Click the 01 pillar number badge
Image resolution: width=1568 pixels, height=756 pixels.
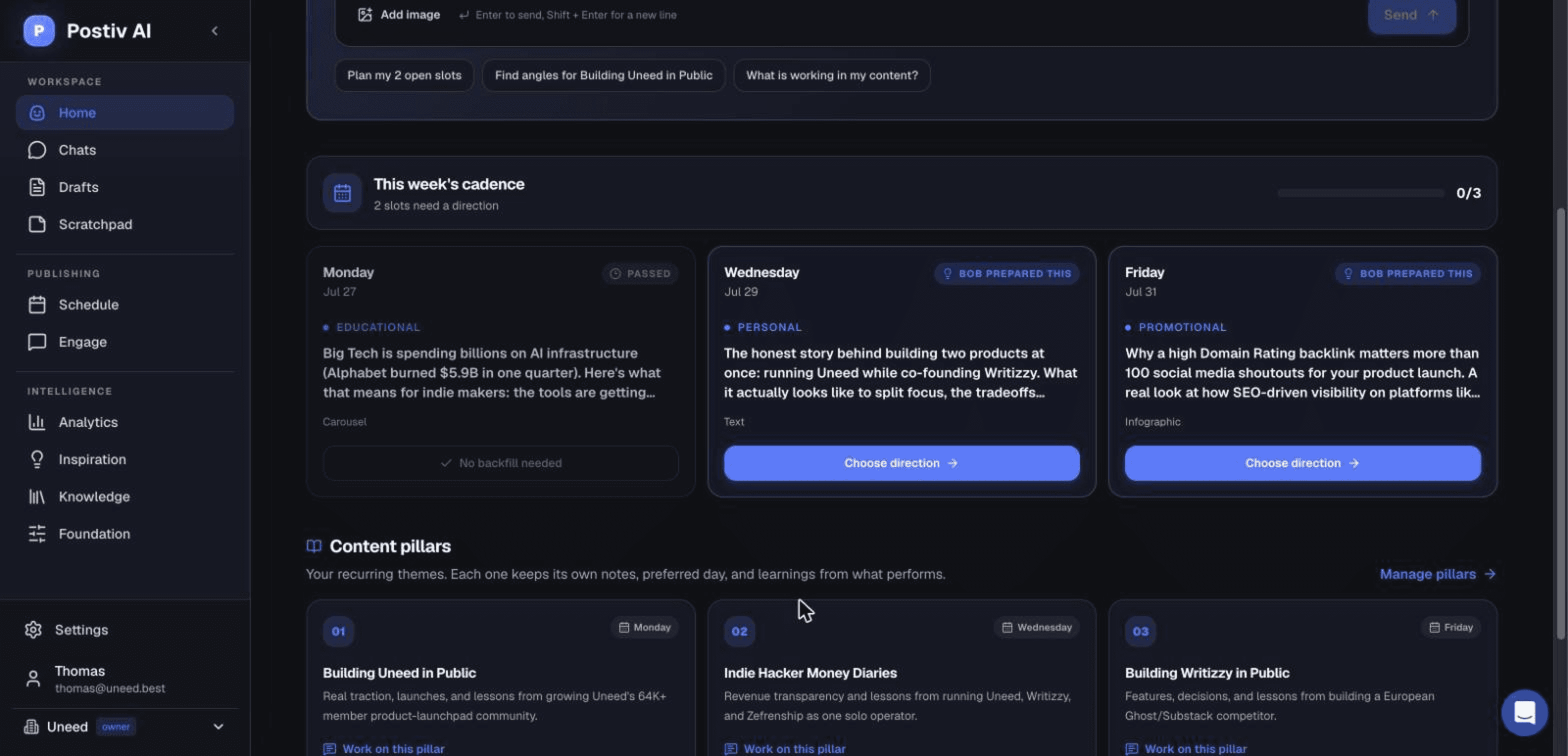click(338, 631)
